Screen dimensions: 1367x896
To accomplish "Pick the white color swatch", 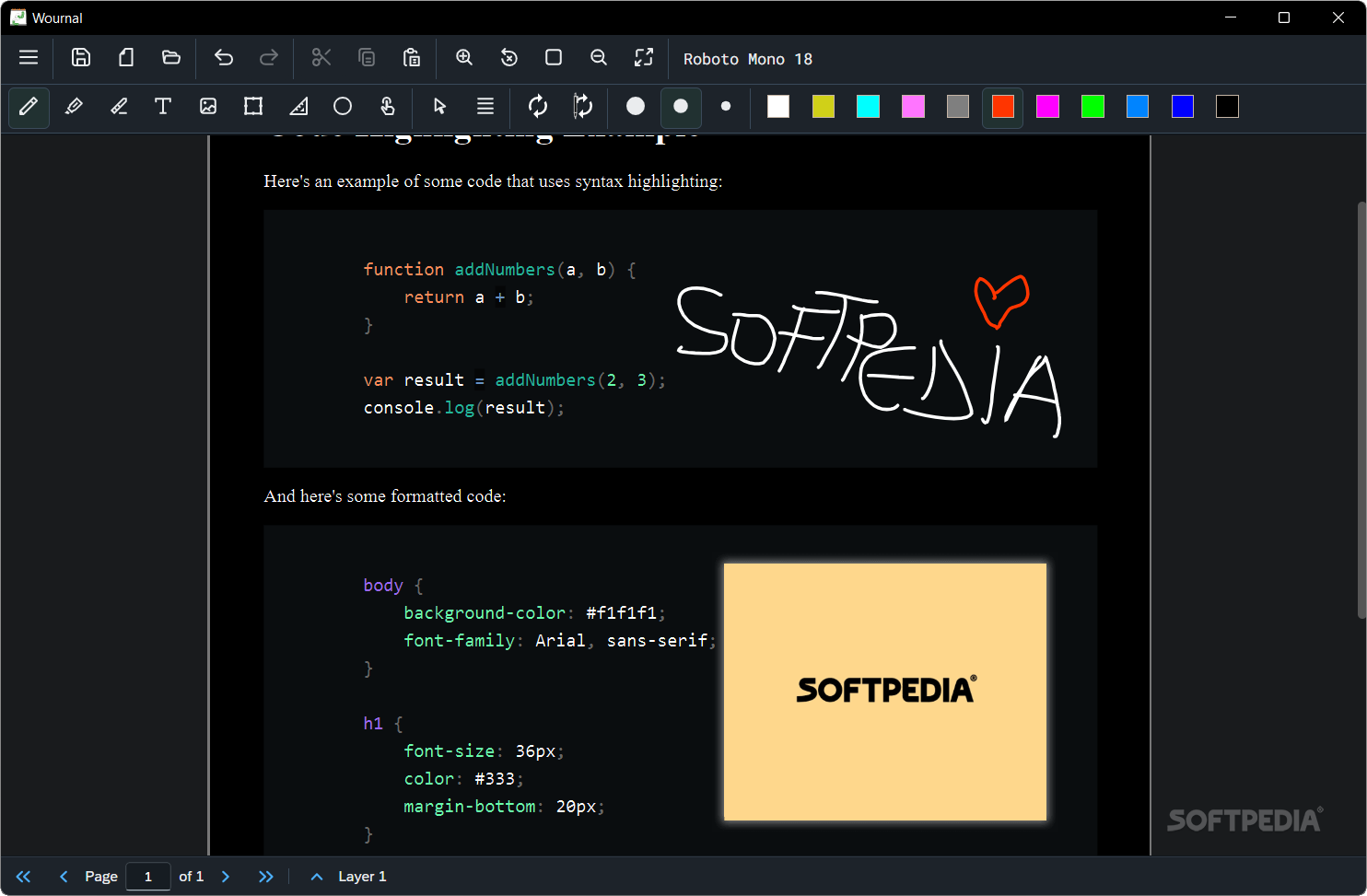I will [x=778, y=107].
